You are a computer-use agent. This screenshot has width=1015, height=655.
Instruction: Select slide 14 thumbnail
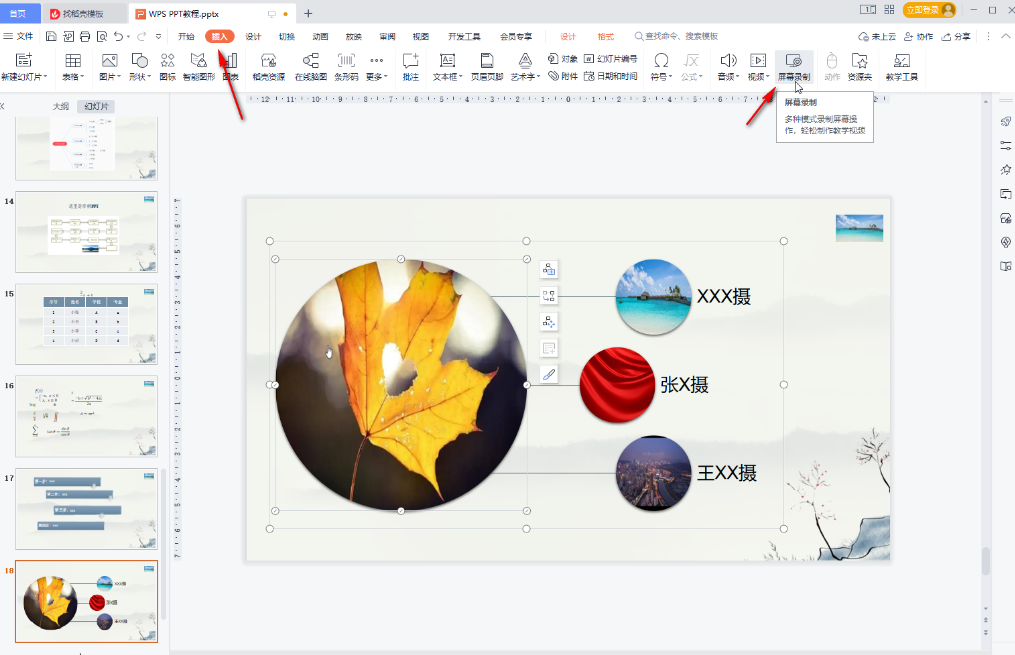[x=86, y=232]
